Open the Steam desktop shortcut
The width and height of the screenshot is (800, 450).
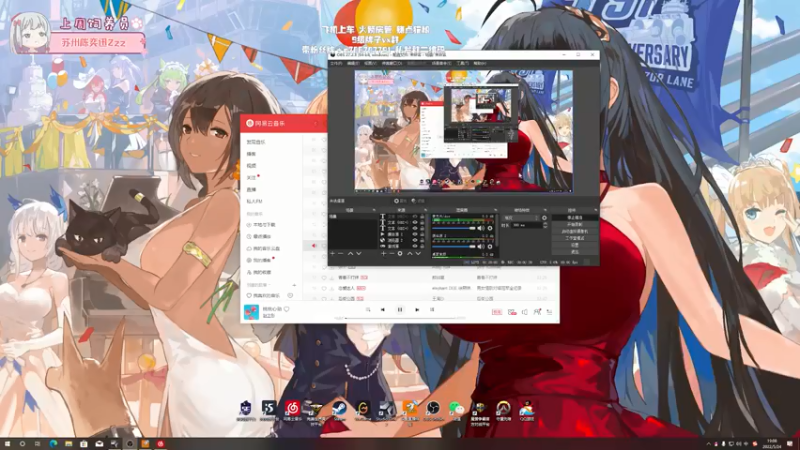[x=339, y=410]
